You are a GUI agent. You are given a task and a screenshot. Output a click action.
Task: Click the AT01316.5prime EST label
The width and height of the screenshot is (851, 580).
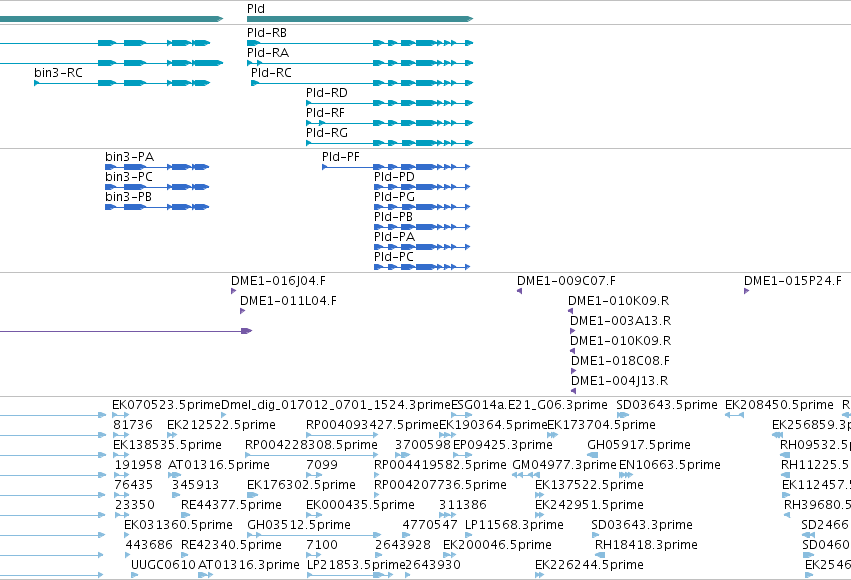(219, 466)
